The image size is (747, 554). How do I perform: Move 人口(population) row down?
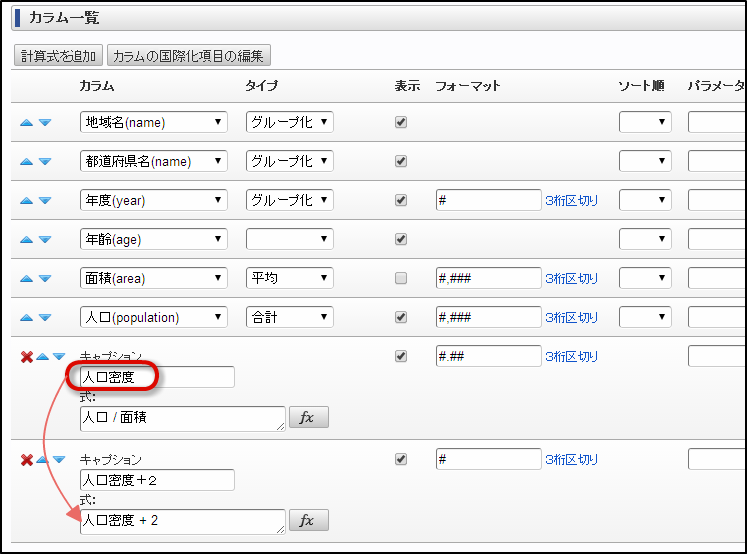pos(45,318)
